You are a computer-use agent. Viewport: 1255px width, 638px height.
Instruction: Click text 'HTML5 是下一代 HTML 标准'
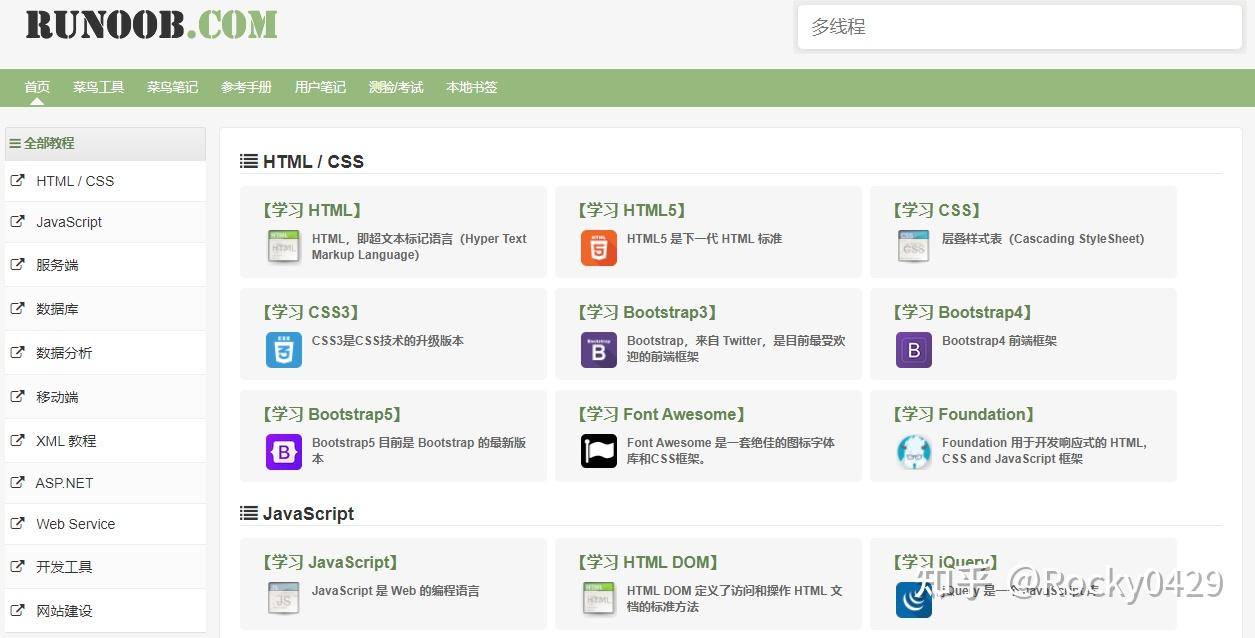click(704, 238)
